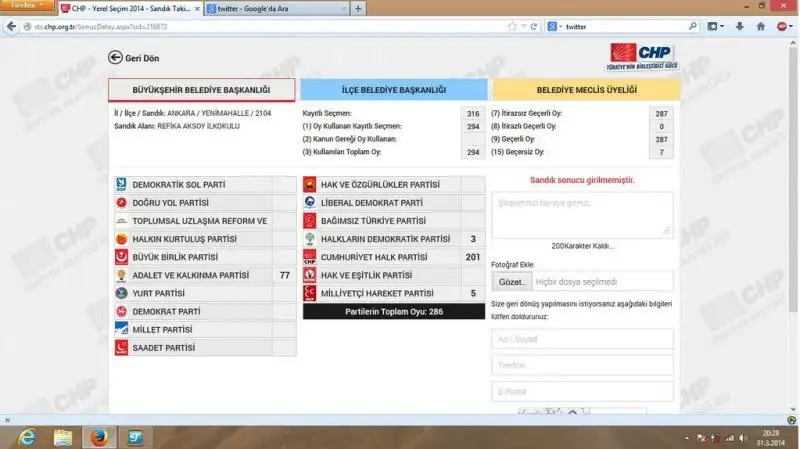Show hidden system tray icons
The image size is (800, 449).
click(x=687, y=438)
